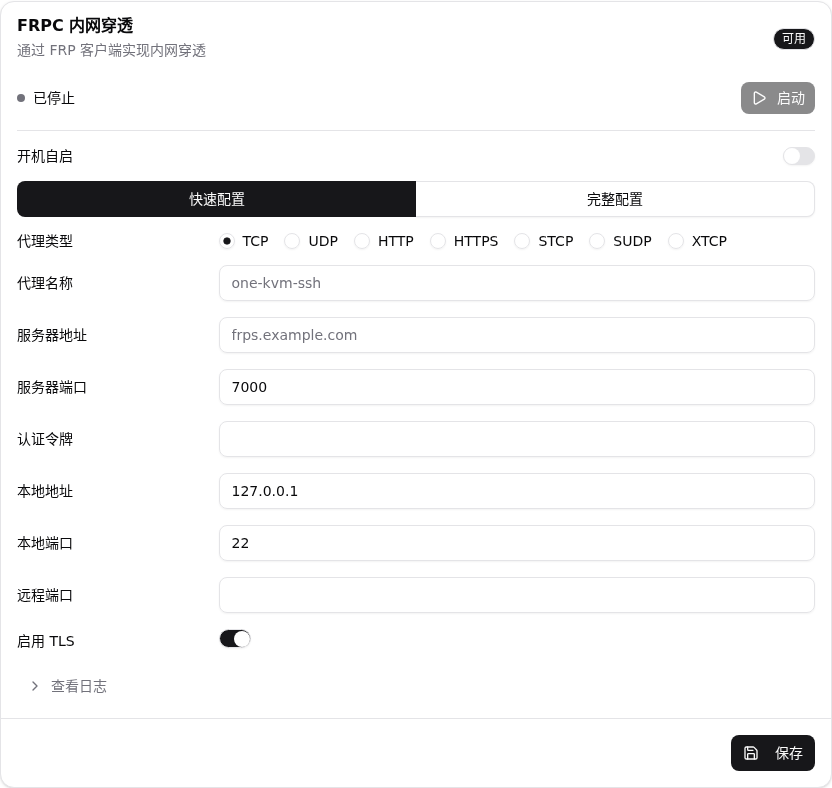Select the UDP proxy type
Screen dimensions: 832x788
pyautogui.click(x=292, y=241)
